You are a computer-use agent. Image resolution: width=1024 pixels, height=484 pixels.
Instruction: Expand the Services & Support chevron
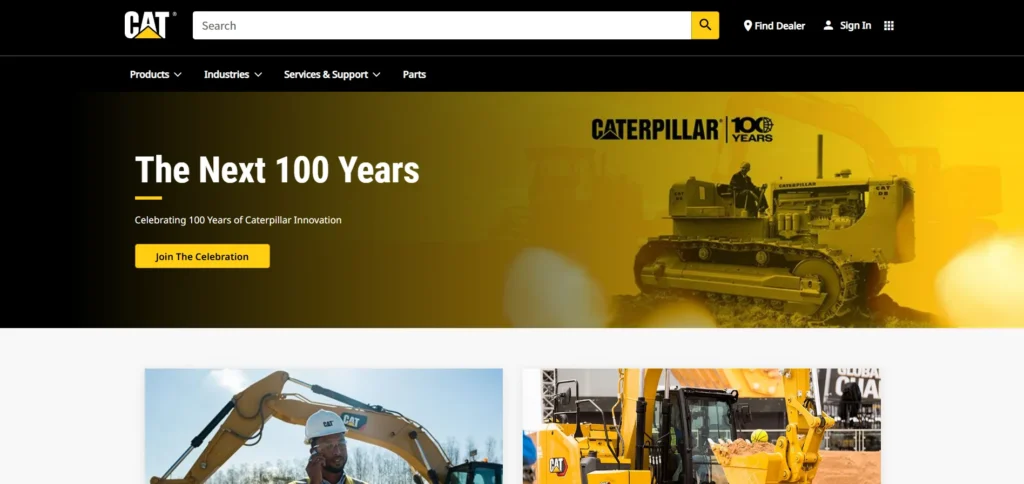[x=376, y=74]
